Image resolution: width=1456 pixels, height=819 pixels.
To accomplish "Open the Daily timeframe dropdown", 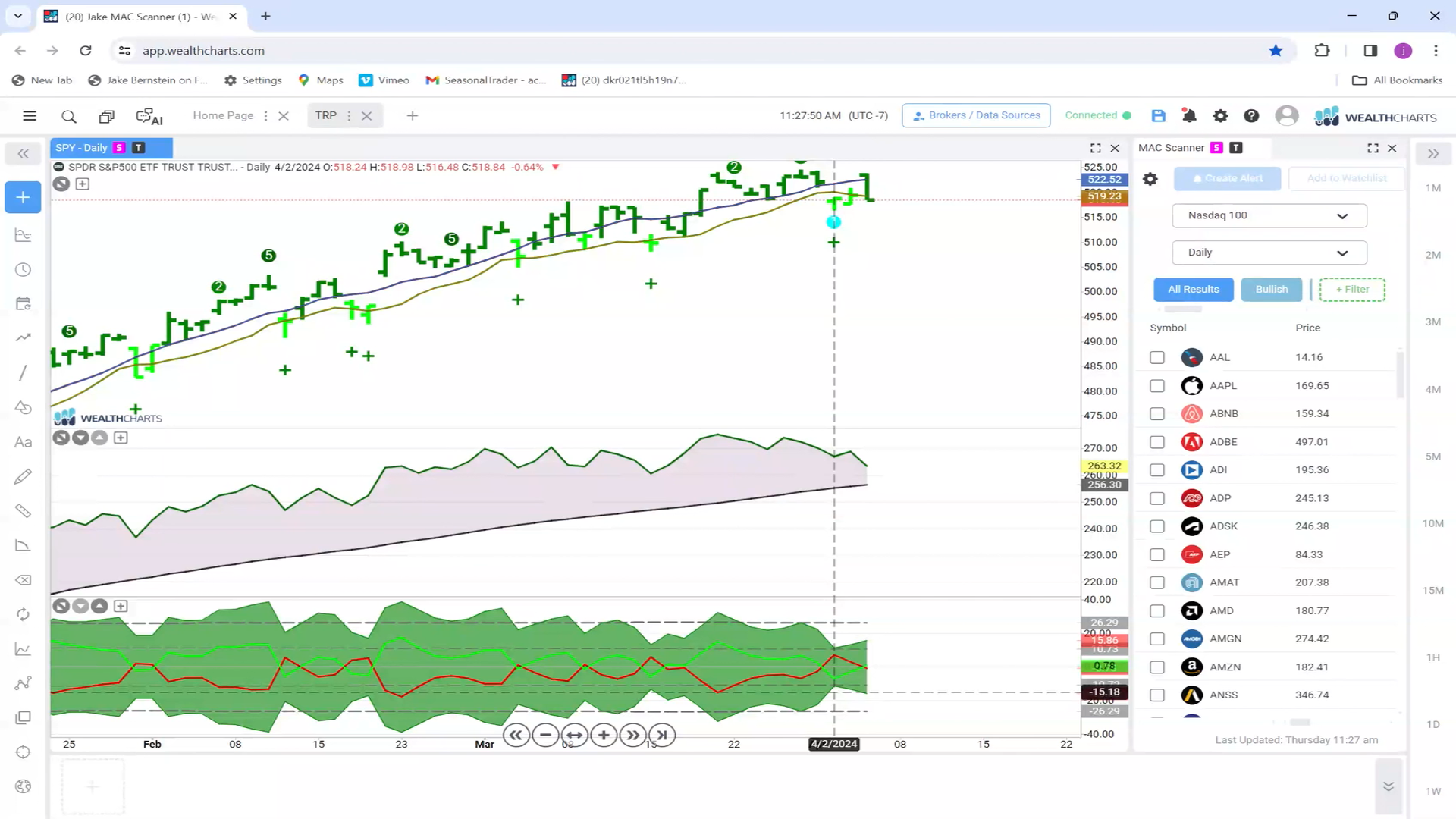I will tap(1269, 253).
